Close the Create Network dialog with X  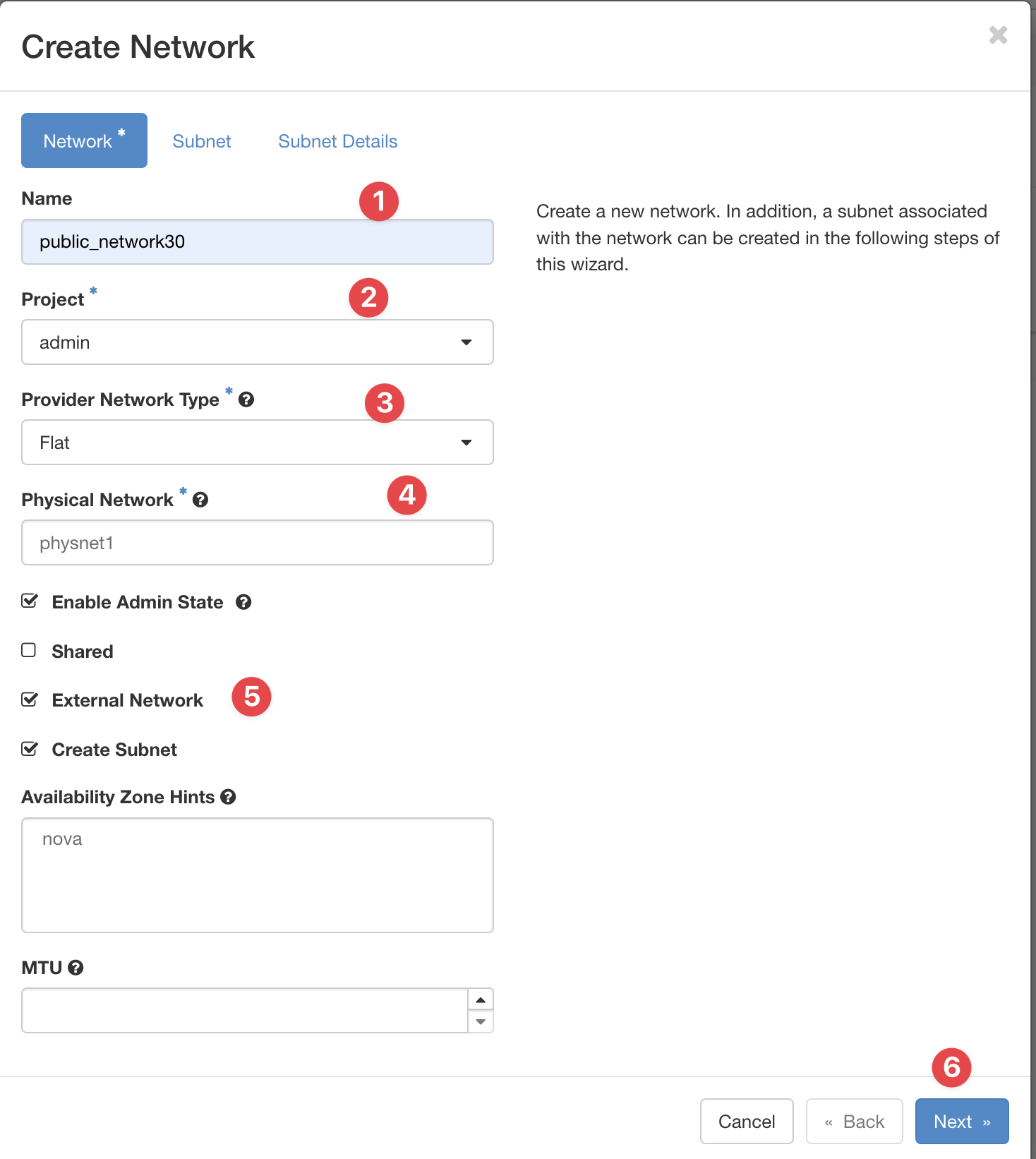pos(998,35)
